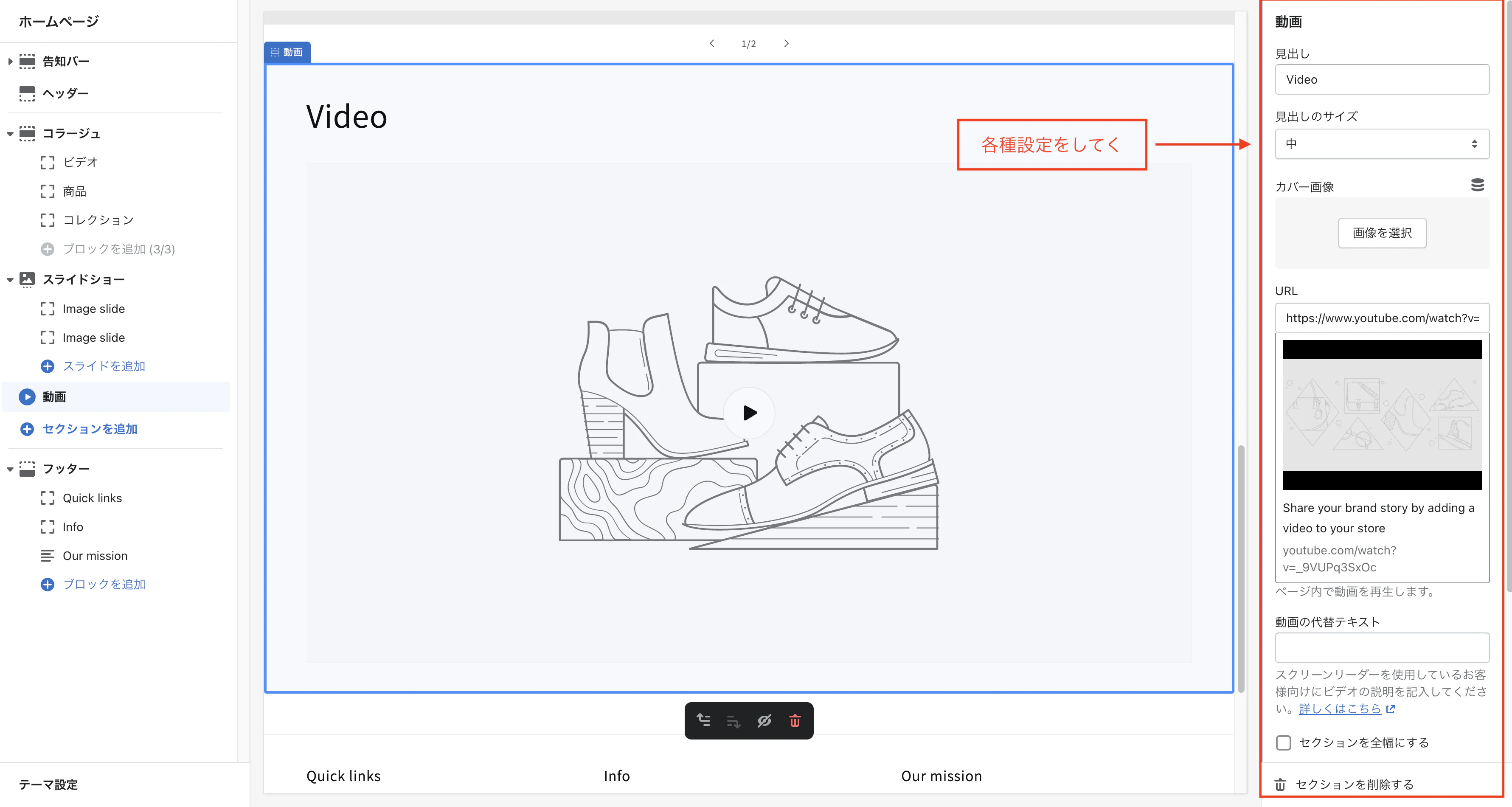The height and width of the screenshot is (807, 1512).
Task: Expand the 告知バー section
Action: point(10,61)
